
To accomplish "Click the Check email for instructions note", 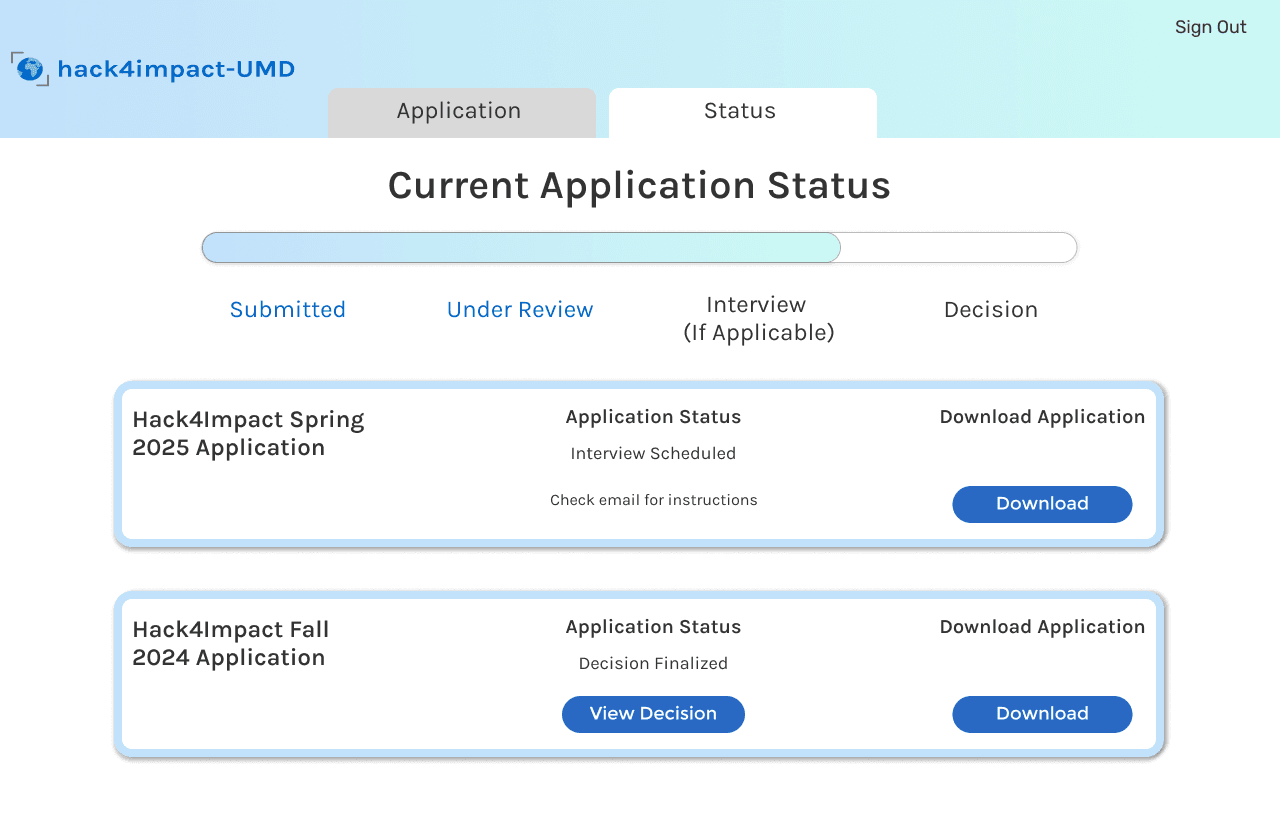I will [x=653, y=500].
